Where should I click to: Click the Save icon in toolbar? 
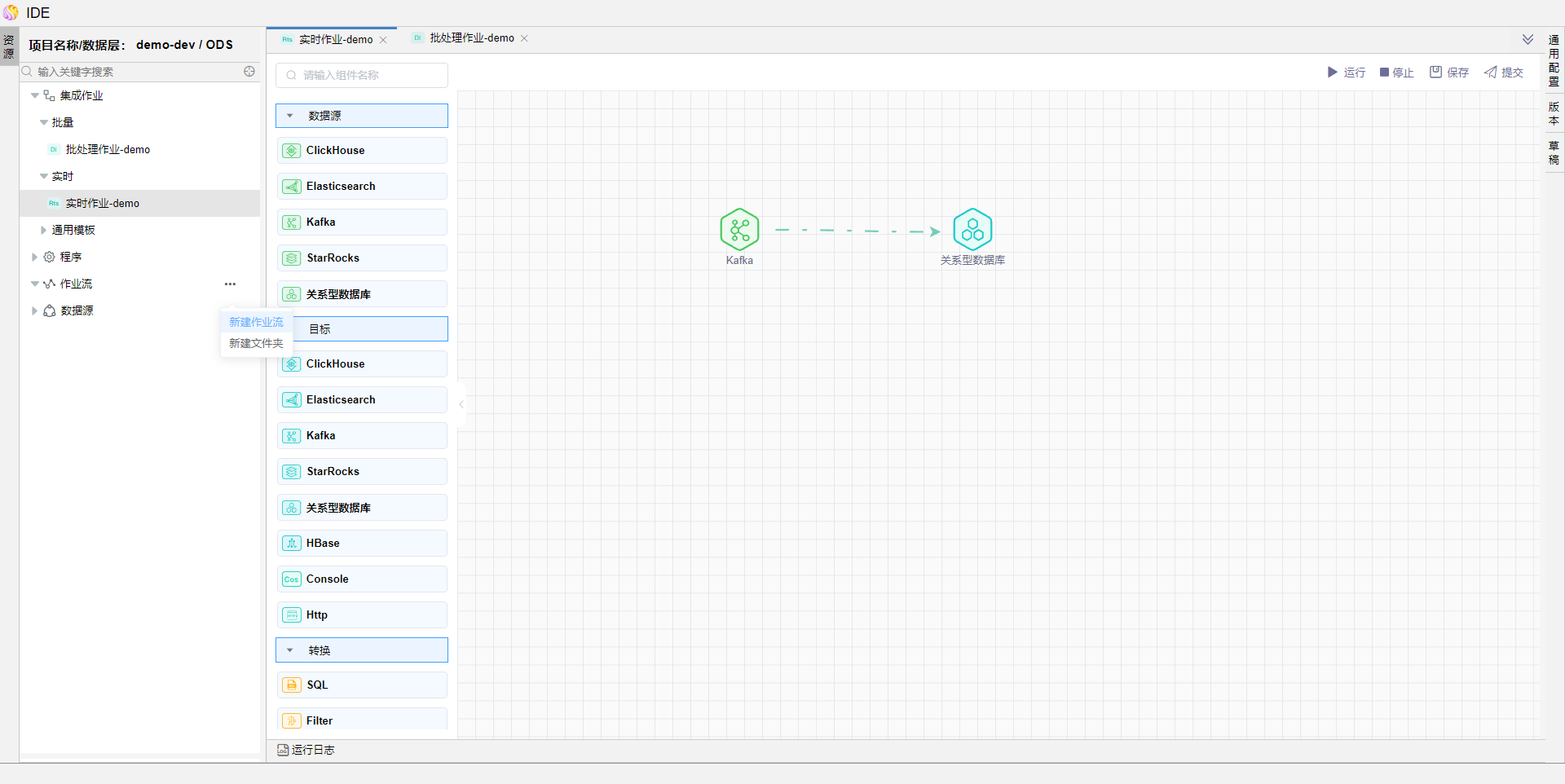(1435, 73)
